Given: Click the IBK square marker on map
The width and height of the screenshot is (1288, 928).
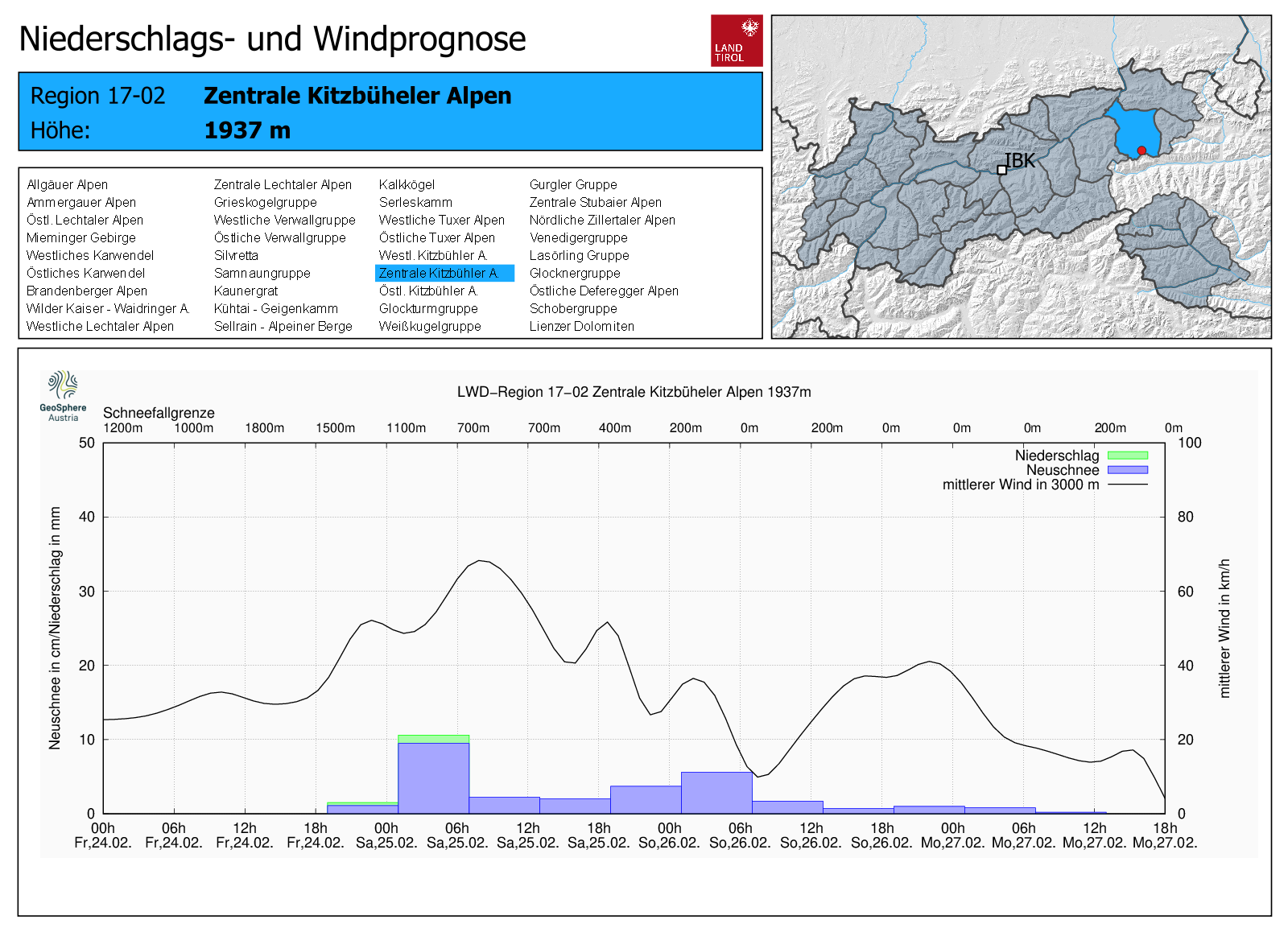Looking at the screenshot, I should [x=1001, y=170].
